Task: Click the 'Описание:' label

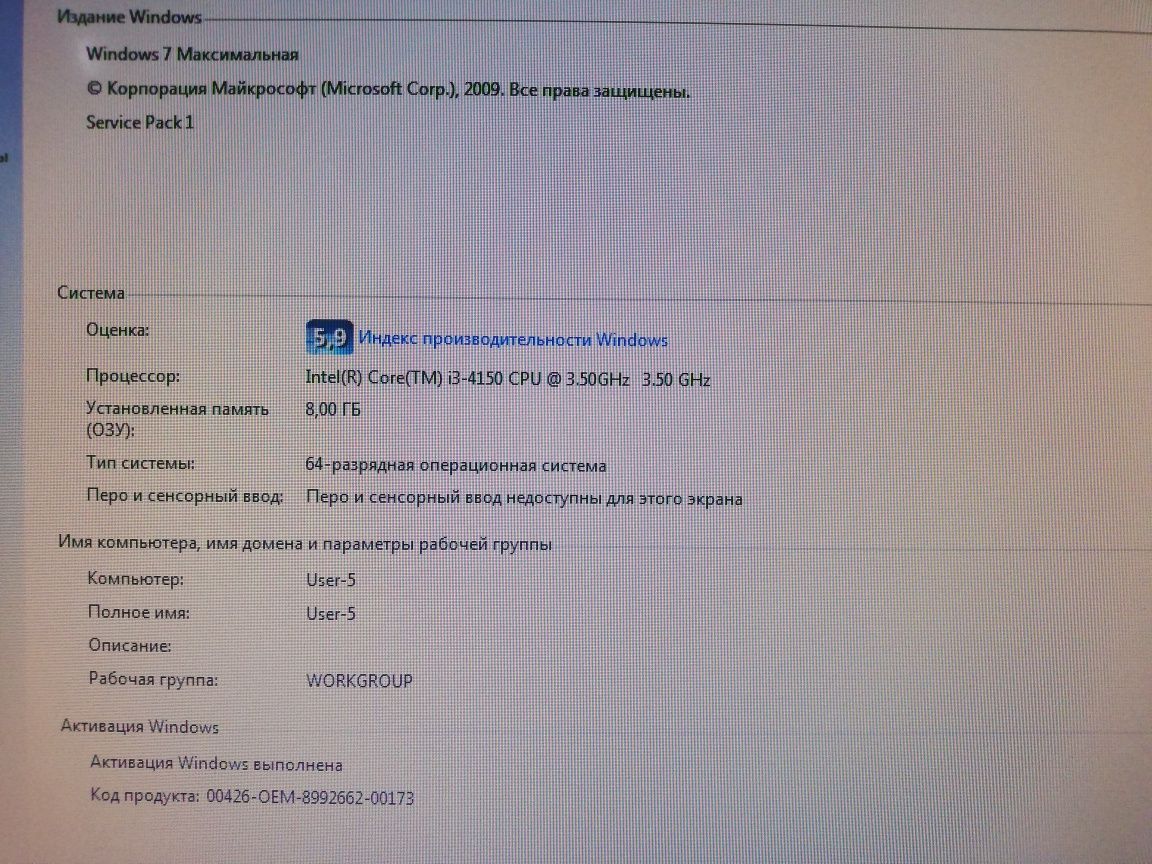Action: pyautogui.click(x=130, y=646)
